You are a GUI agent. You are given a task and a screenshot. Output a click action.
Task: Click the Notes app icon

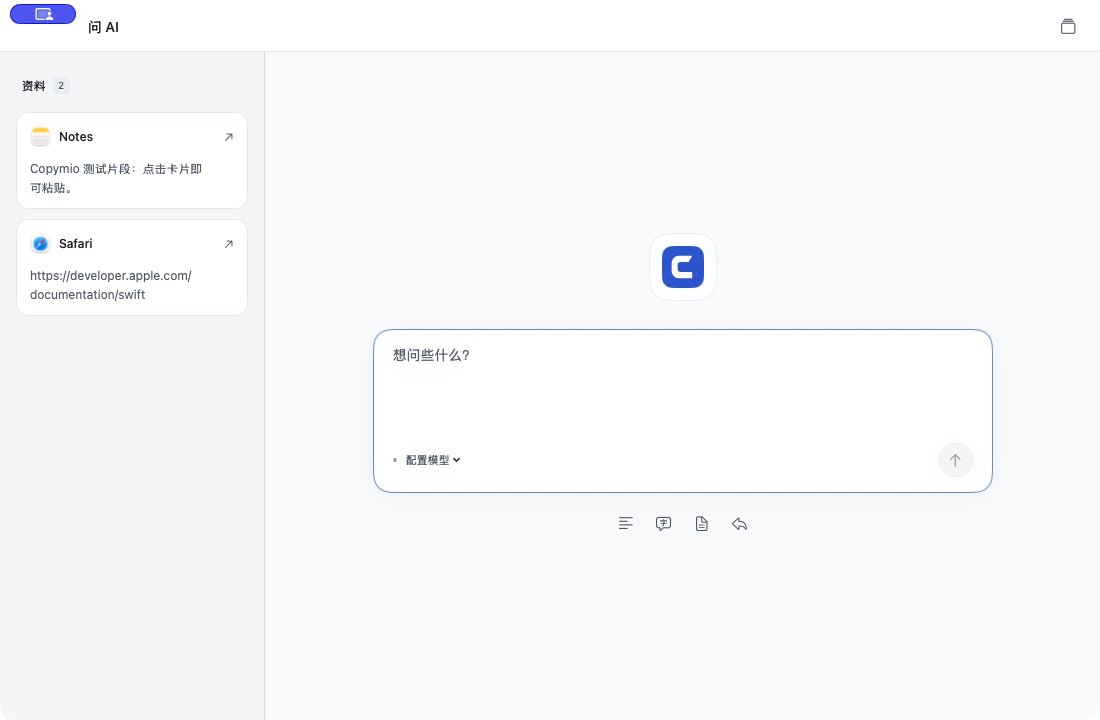tap(41, 137)
